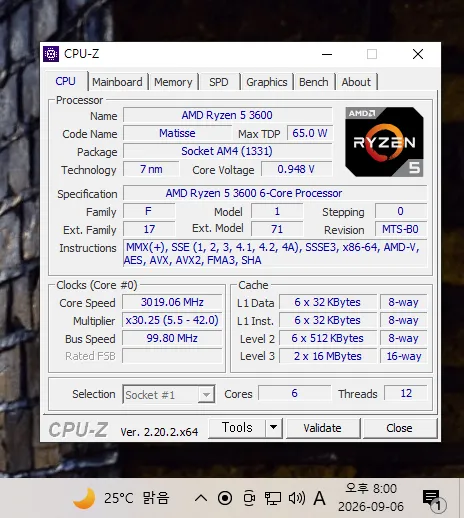464x518 pixels.
Task: Open the volume speaker tray icon
Action: [297, 498]
